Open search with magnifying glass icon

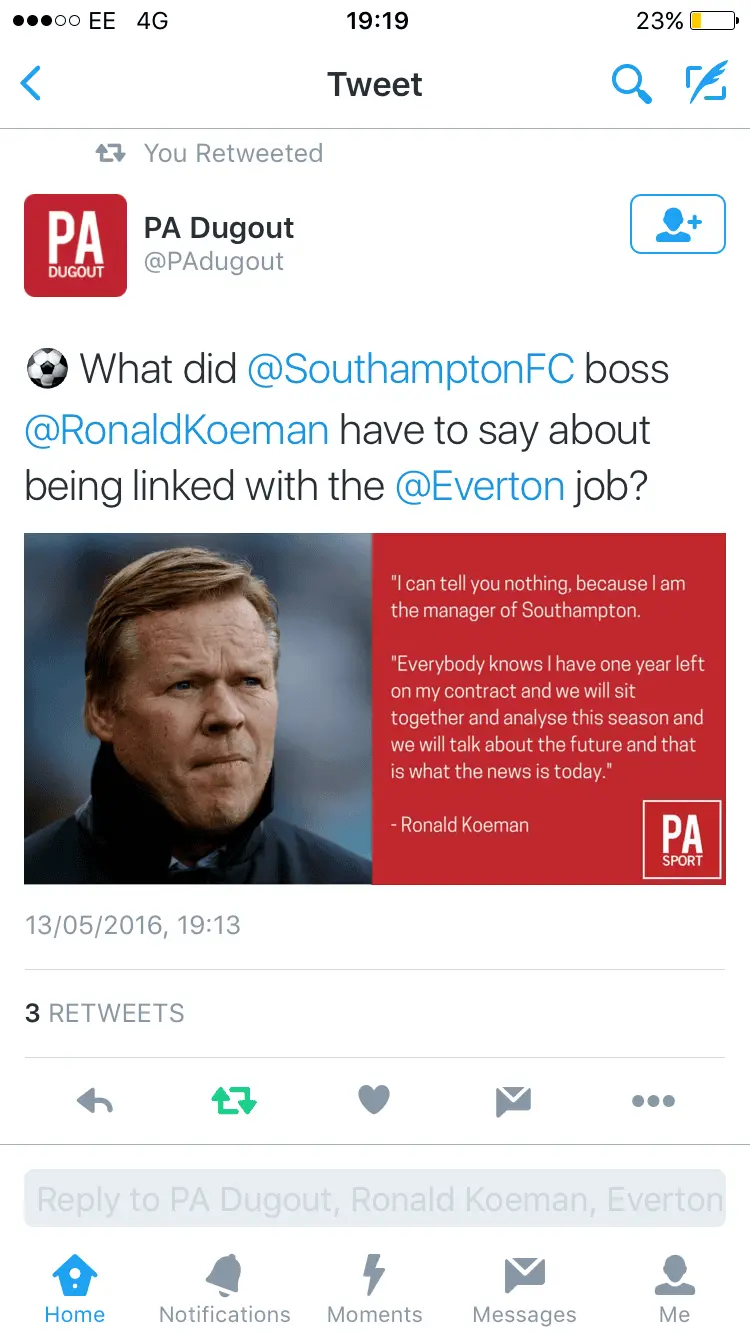pos(631,84)
